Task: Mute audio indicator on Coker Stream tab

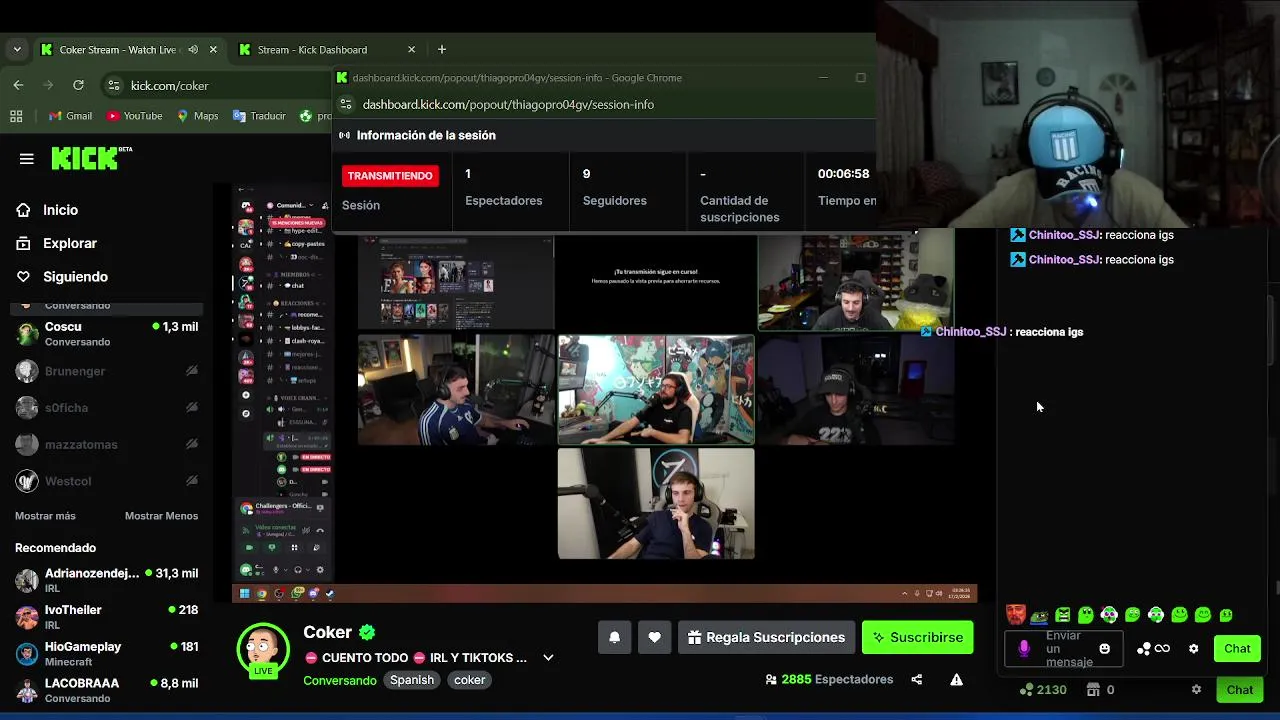Action: [191, 49]
